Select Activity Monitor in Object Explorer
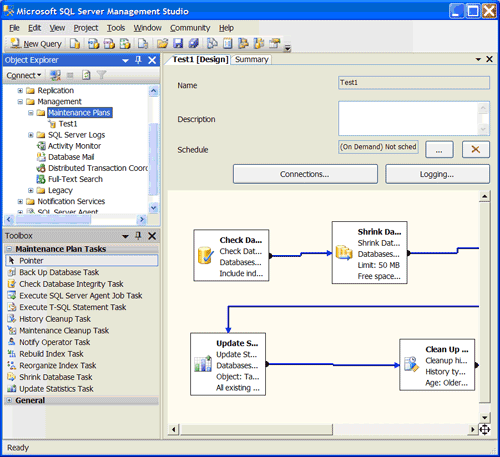 click(74, 146)
